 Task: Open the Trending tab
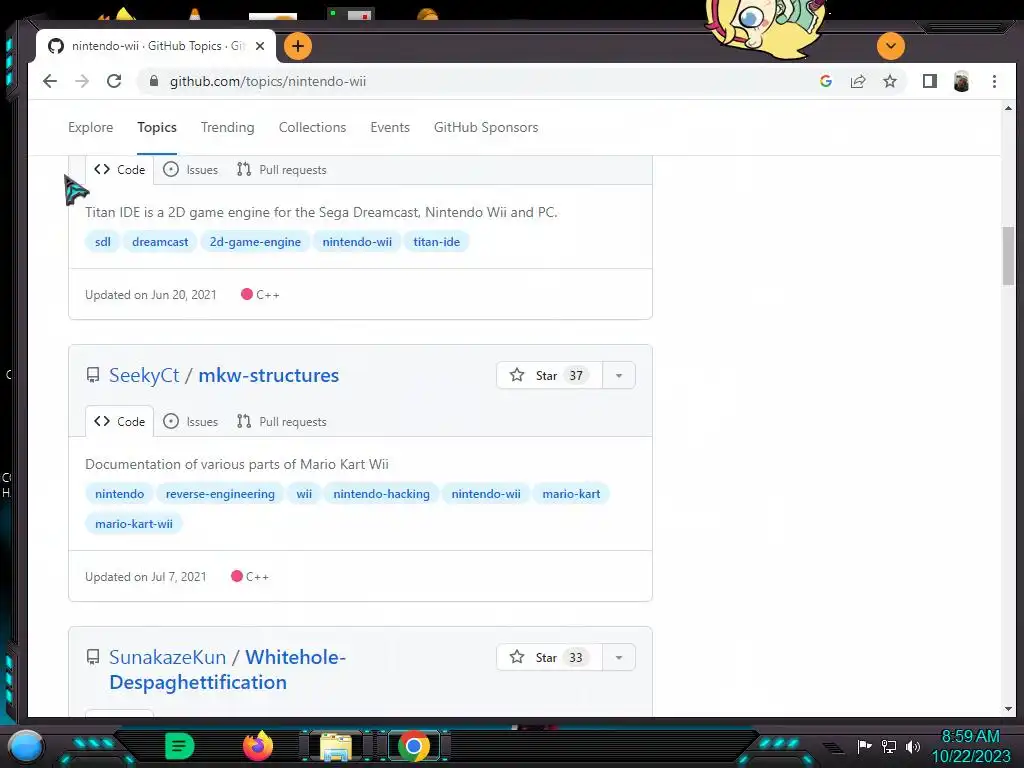(x=227, y=127)
